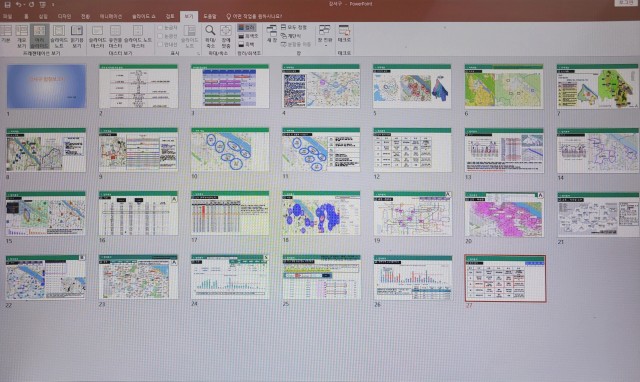The image size is (640, 382).
Task: Toggle the Gridlines (눈금선) checkbox
Action: [168, 36]
